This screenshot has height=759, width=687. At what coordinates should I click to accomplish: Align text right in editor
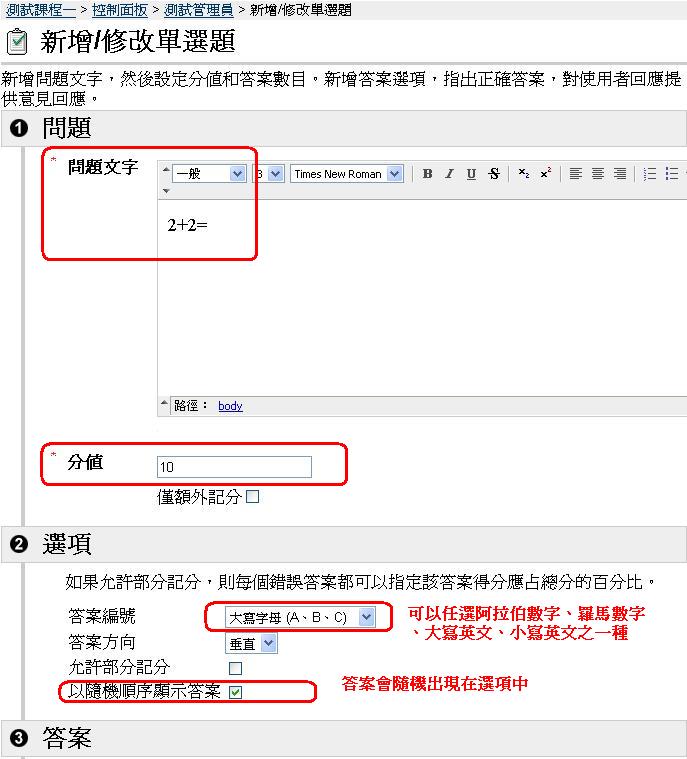620,174
